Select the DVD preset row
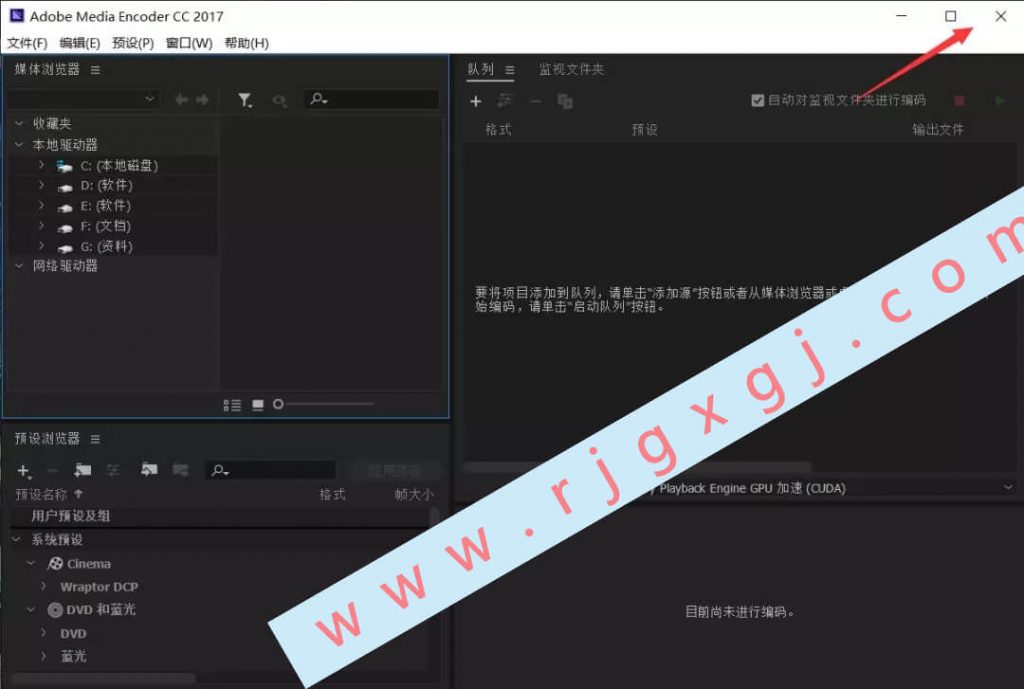 point(221,633)
